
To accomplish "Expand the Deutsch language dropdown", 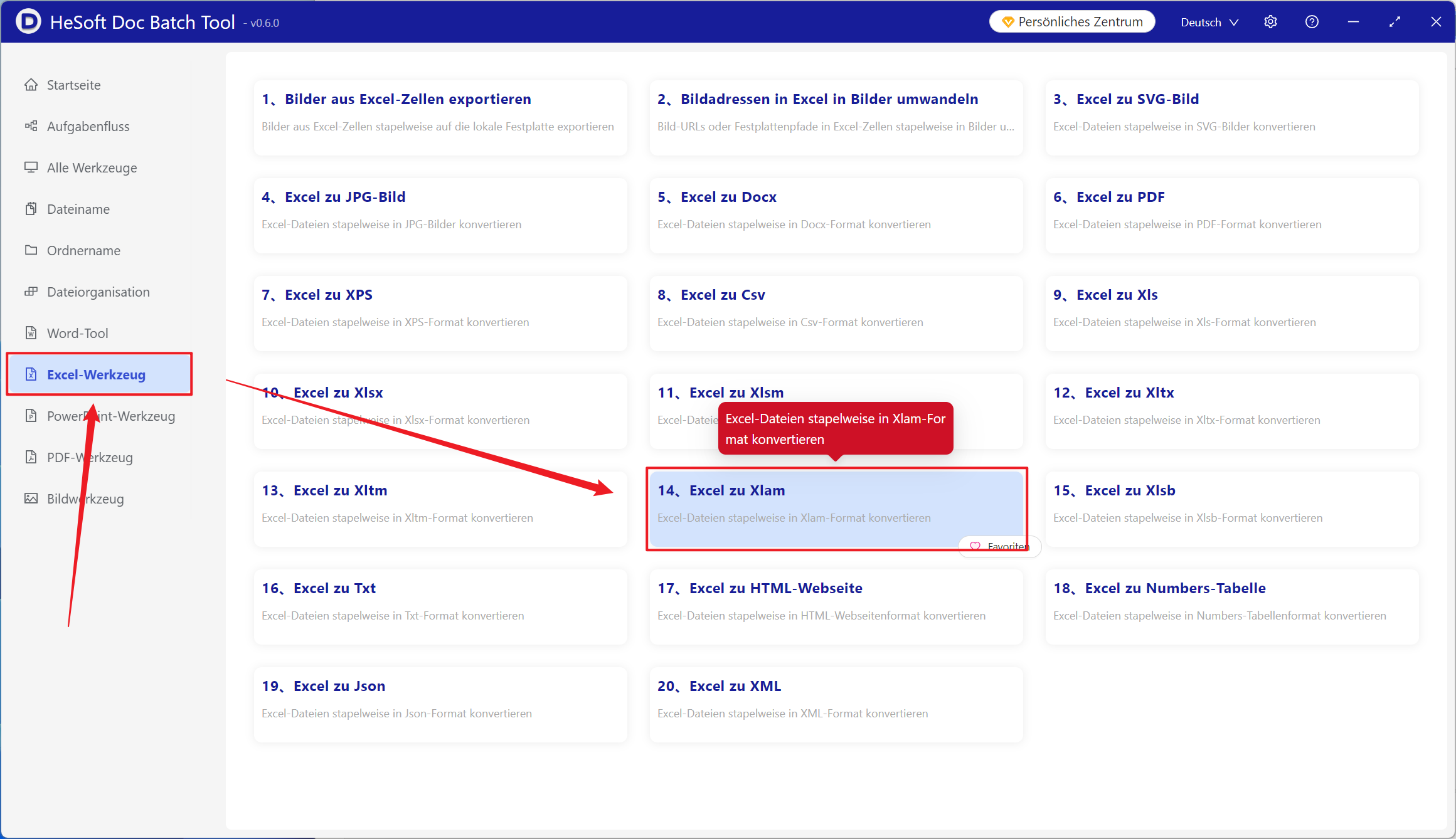I will (1209, 22).
